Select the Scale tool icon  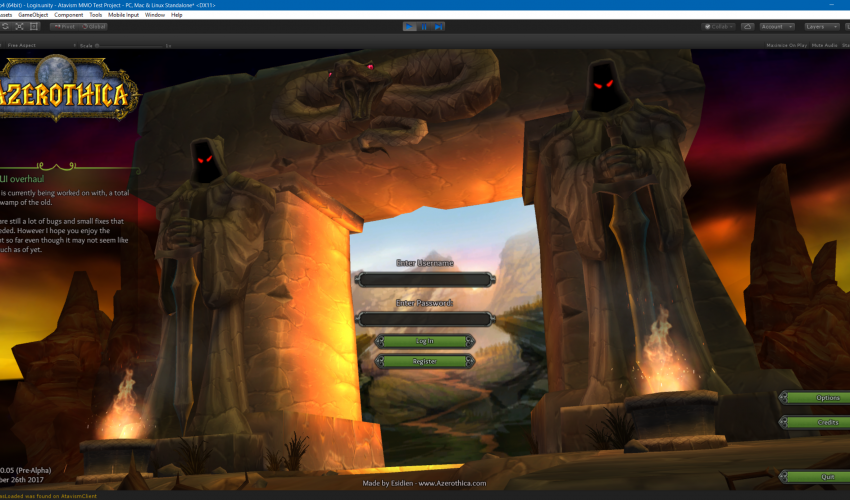pyautogui.click(x=20, y=27)
